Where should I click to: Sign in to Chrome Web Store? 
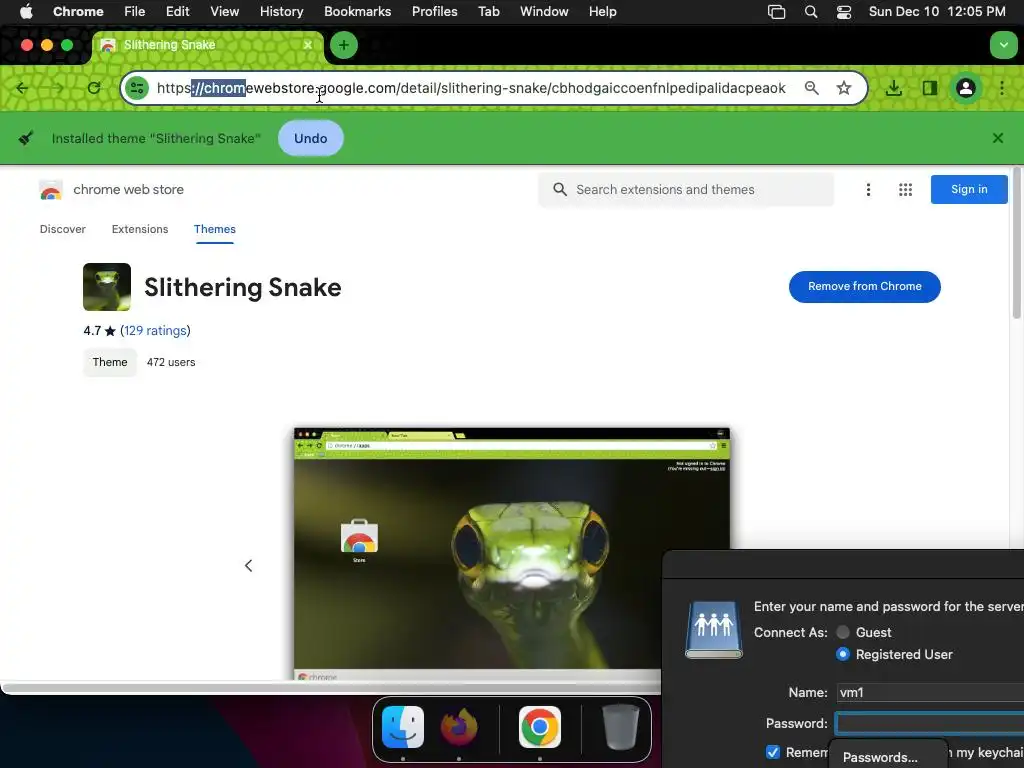pyautogui.click(x=969, y=189)
